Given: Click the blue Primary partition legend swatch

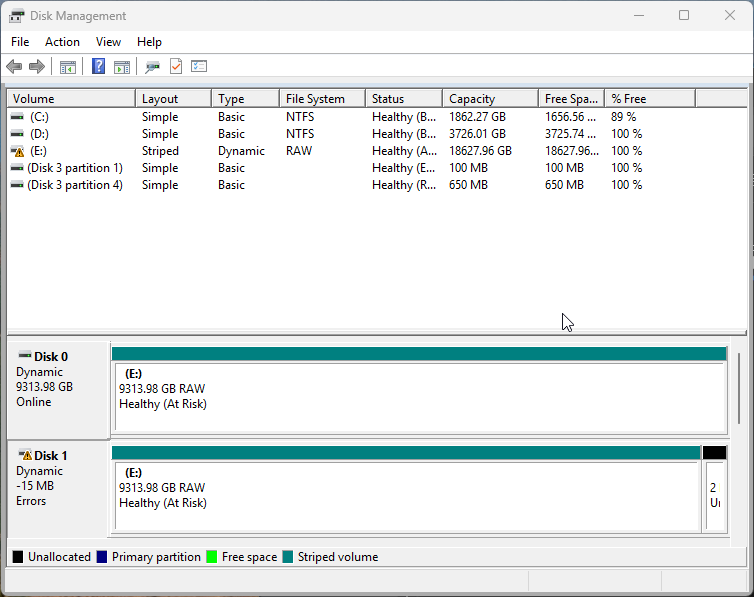Looking at the screenshot, I should click(x=102, y=557).
